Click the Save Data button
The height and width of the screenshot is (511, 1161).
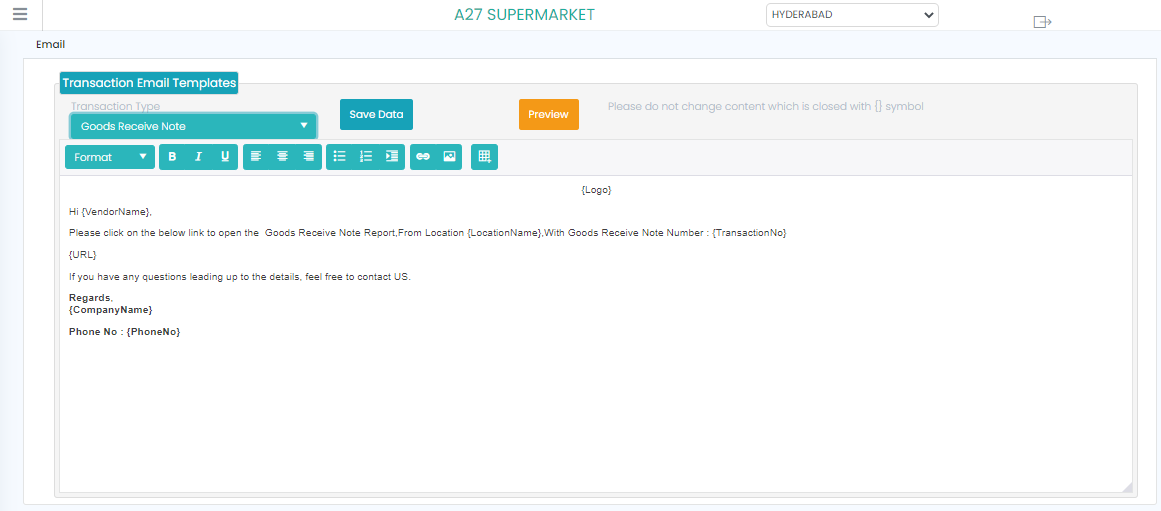376,114
